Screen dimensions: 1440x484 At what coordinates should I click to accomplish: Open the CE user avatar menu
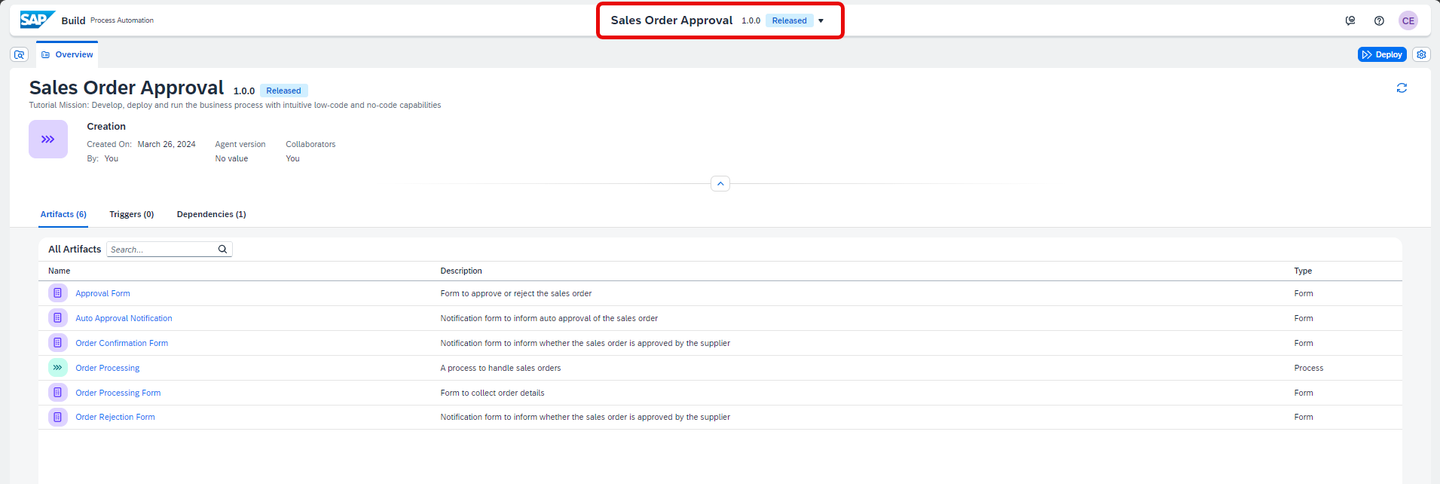tap(1408, 20)
